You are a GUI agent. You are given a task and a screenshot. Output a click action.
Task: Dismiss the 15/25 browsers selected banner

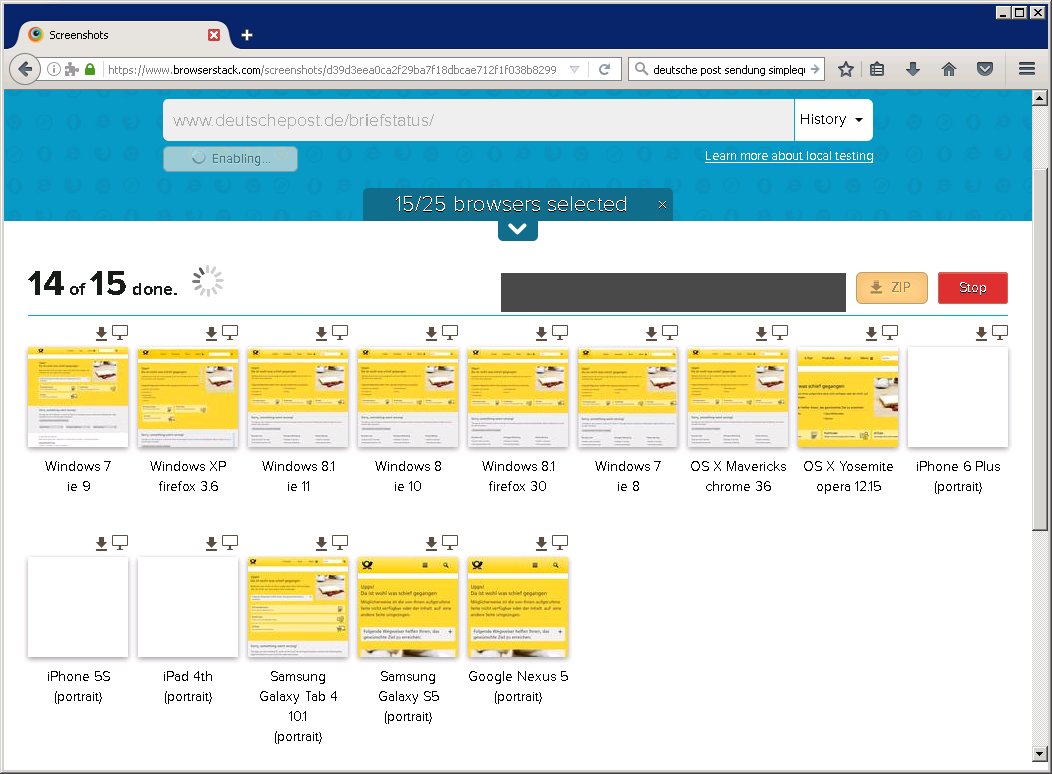pos(661,205)
